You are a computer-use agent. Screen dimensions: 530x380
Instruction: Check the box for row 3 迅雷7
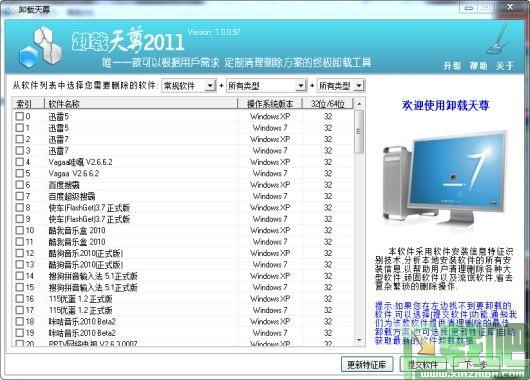[x=20, y=150]
